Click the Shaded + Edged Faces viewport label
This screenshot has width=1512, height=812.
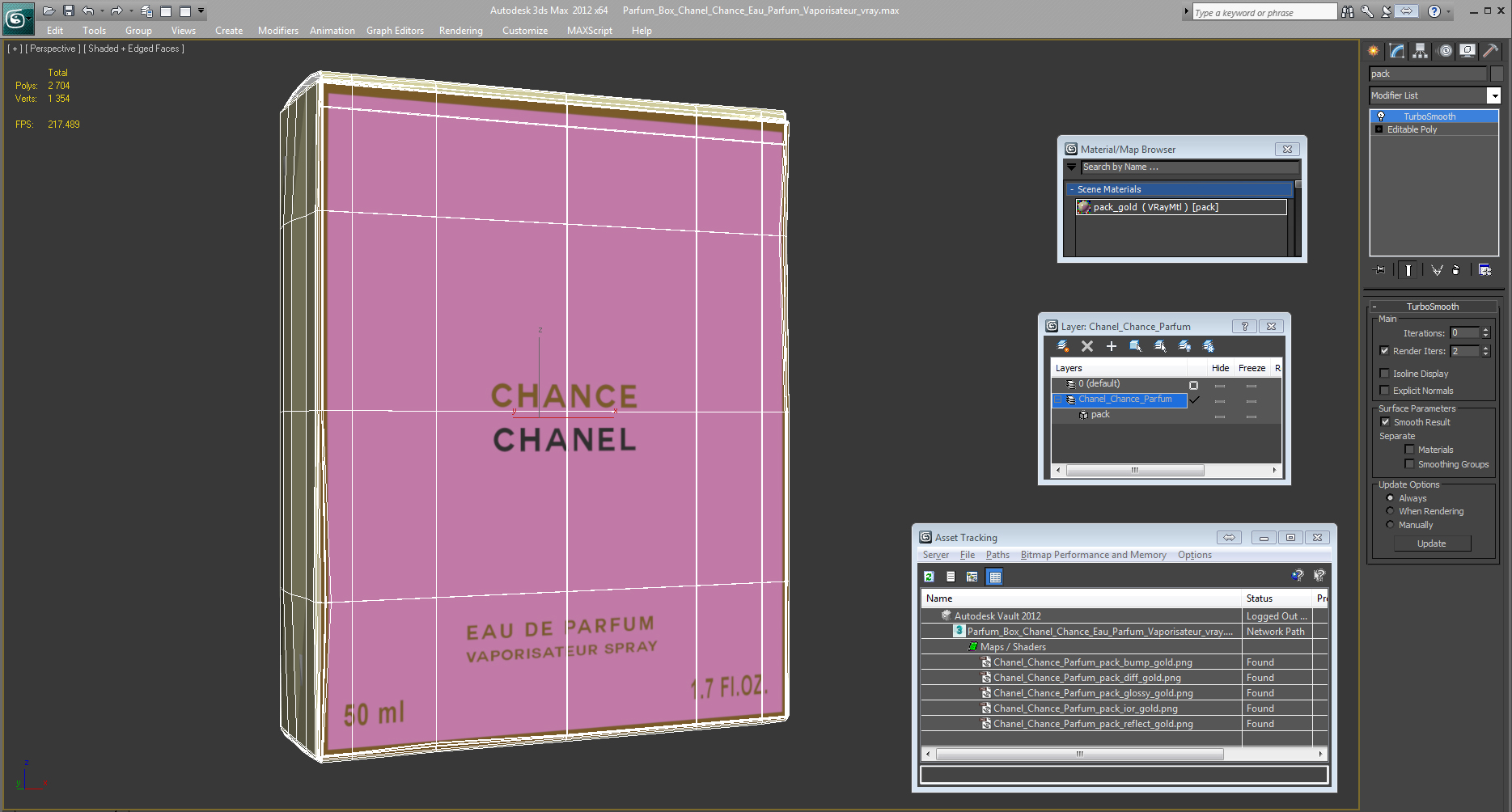134,49
